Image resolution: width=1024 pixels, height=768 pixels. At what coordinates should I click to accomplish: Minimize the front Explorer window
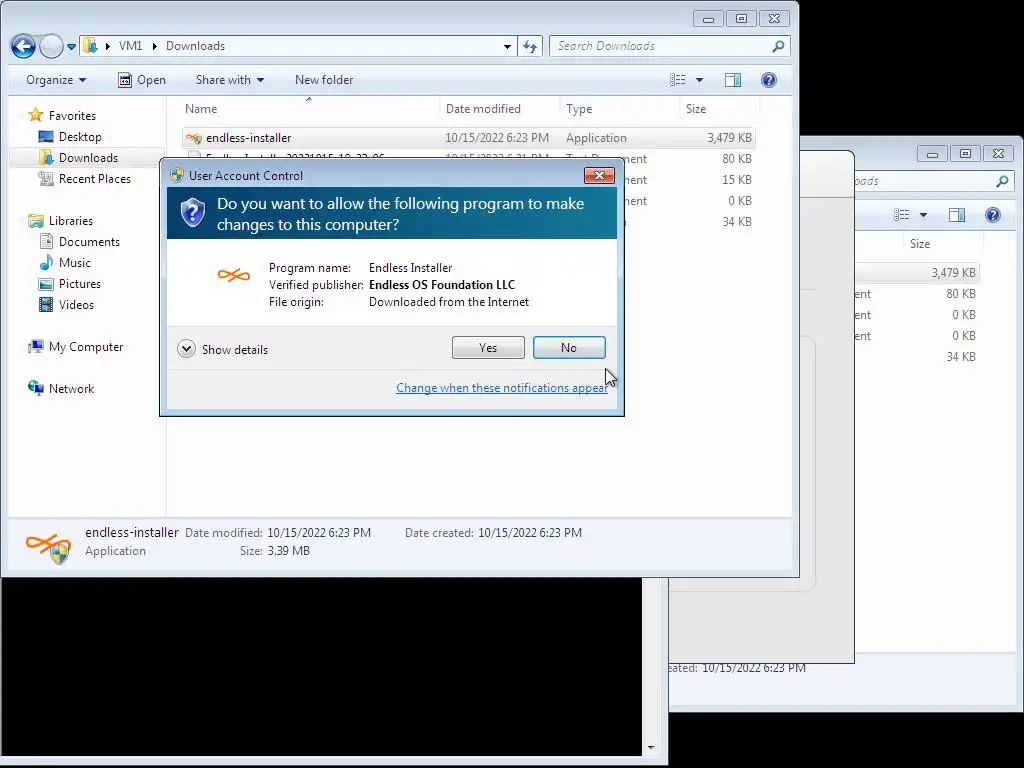[x=708, y=19]
